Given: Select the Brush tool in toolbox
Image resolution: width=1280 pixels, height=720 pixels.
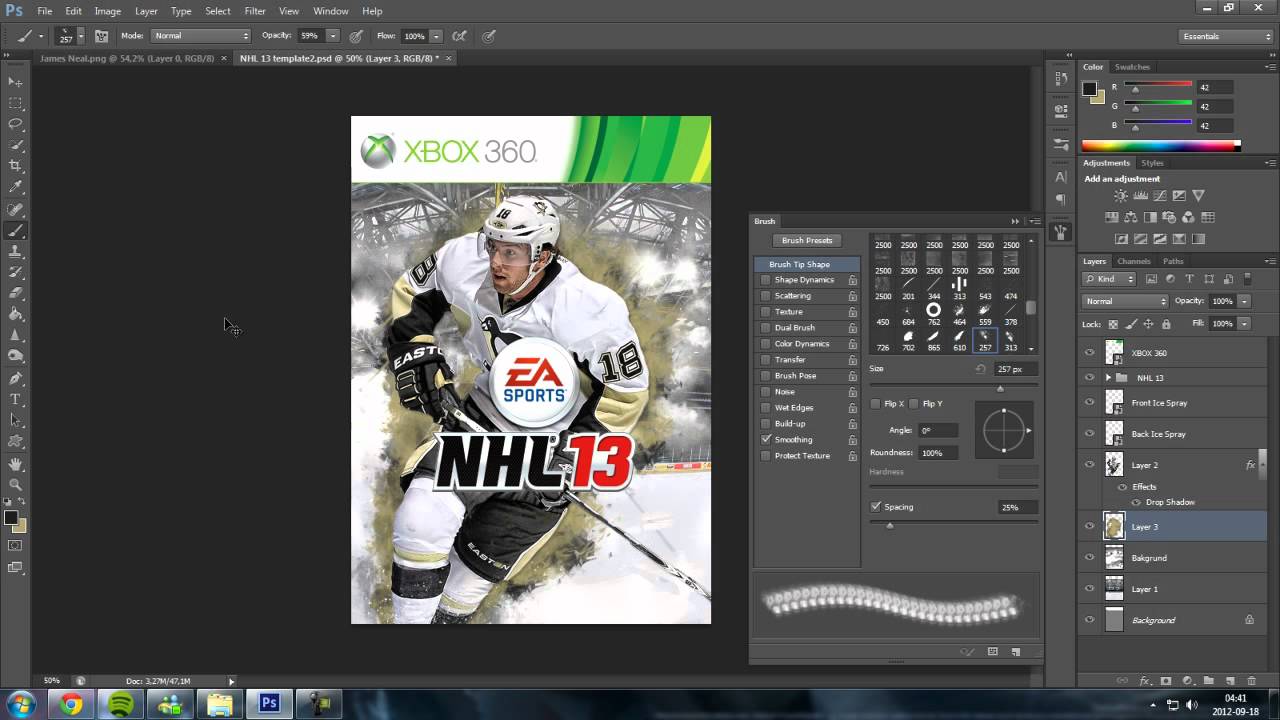Looking at the screenshot, I should point(15,230).
